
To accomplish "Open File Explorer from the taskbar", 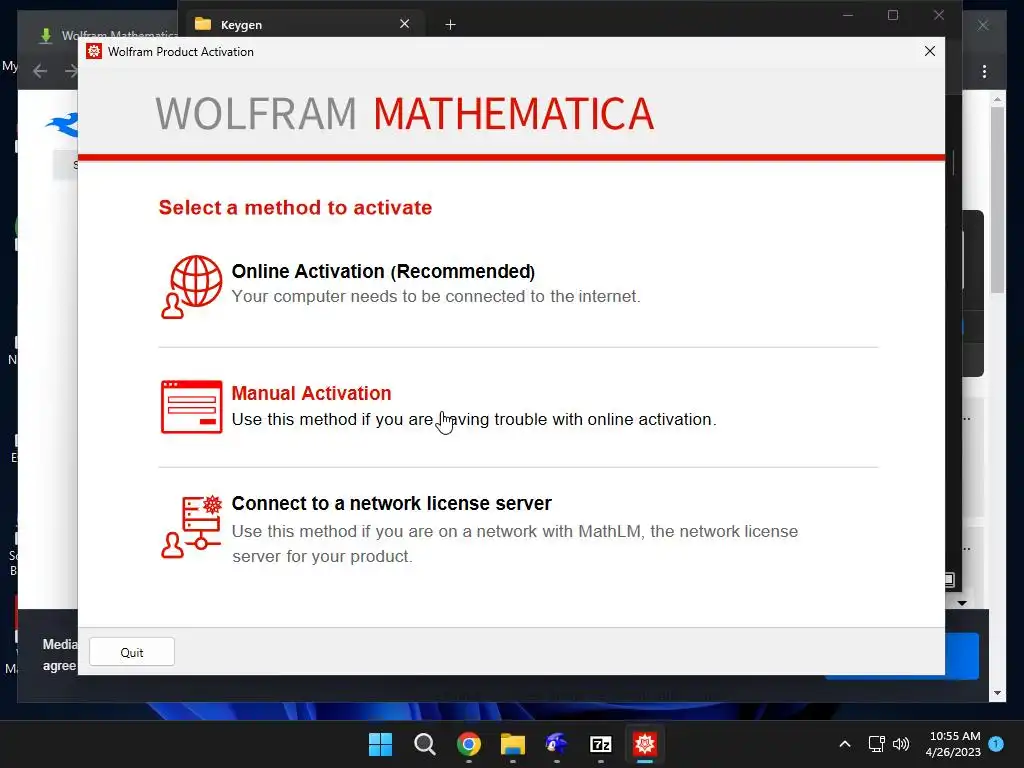I will click(x=513, y=744).
